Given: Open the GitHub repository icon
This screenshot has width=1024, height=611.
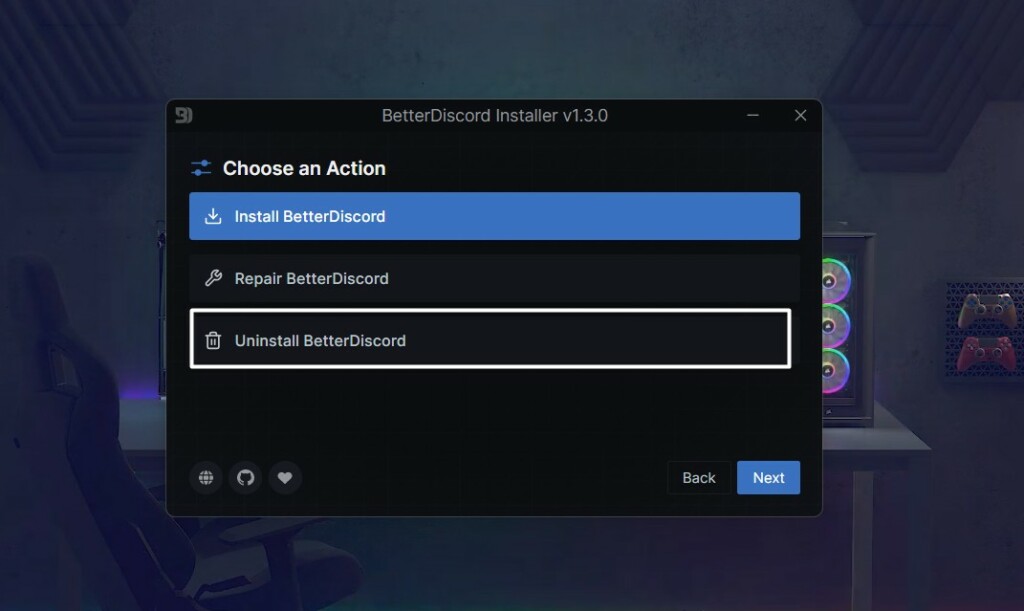Looking at the screenshot, I should [245, 478].
